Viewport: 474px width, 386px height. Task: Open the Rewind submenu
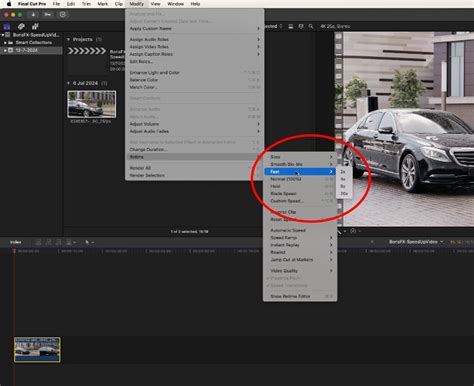point(300,252)
